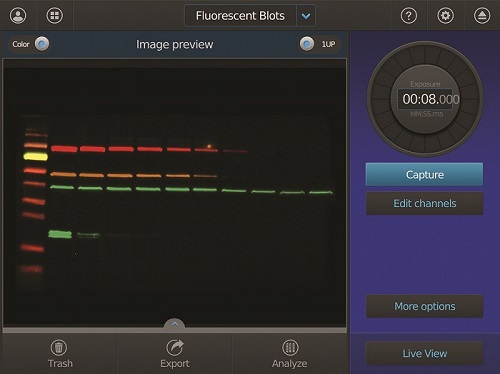The image size is (500, 374).
Task: Switch to Live View
Action: [424, 353]
